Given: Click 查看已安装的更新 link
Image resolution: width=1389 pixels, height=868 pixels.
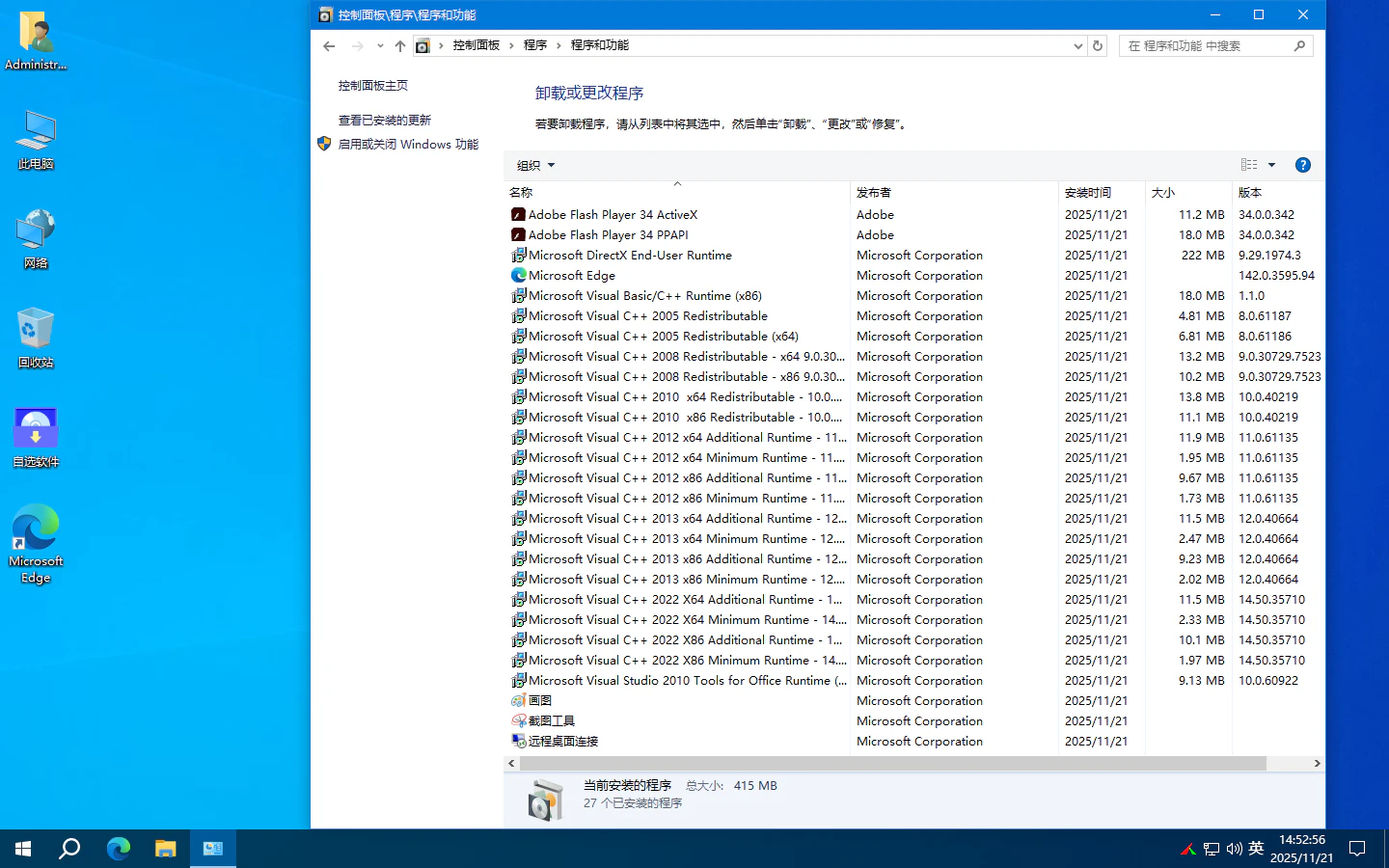Looking at the screenshot, I should click(x=384, y=121).
